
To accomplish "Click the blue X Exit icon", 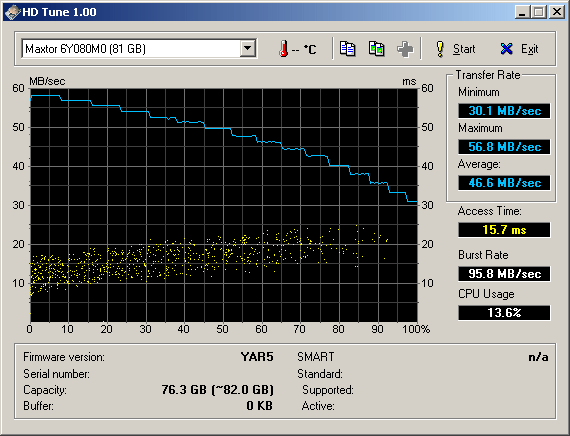I will 506,49.
